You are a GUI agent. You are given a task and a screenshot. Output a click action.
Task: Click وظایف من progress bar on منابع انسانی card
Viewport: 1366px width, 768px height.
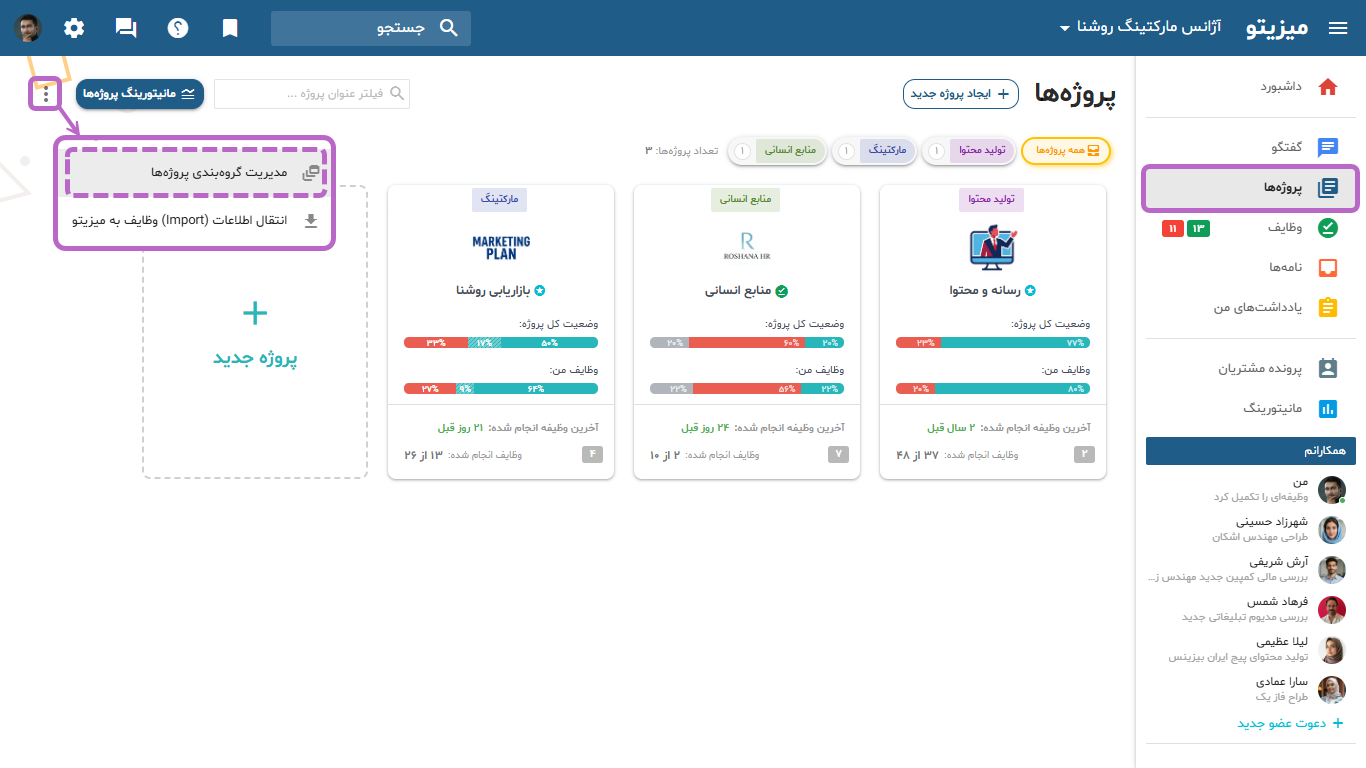coord(747,389)
